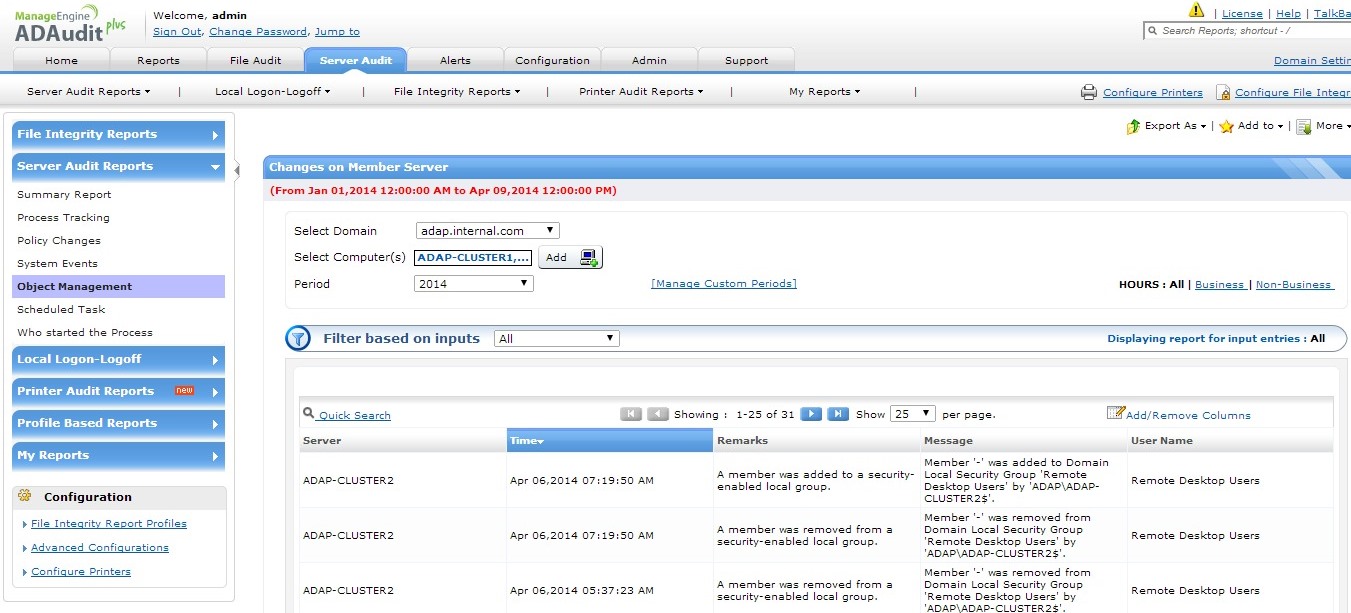This screenshot has width=1351, height=613.
Task: Click the funnel filter icon
Action: tap(298, 339)
